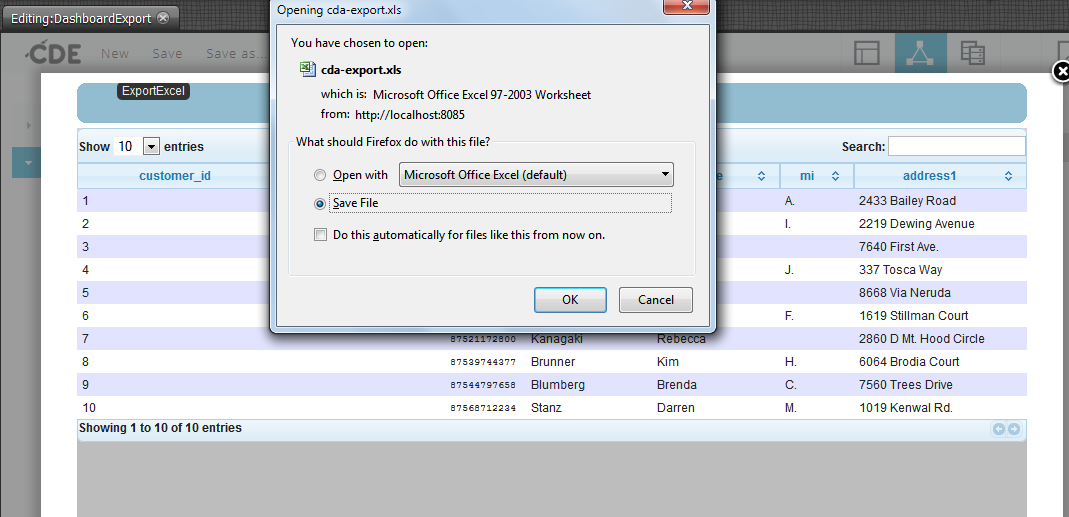The height and width of the screenshot is (517, 1069).
Task: Click address cell 2433 Bailey Road
Action: coord(907,201)
